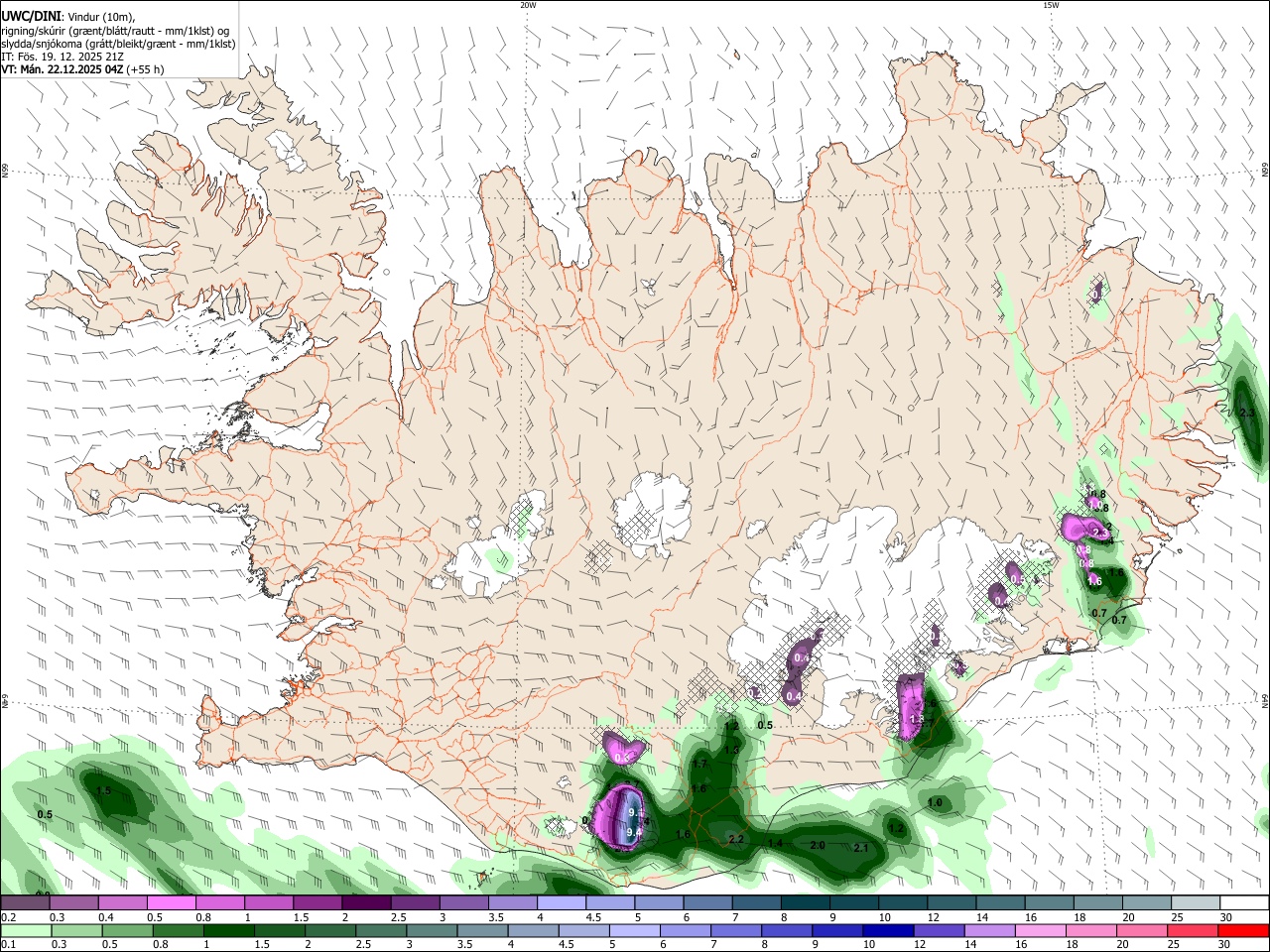The image size is (1270, 952).
Task: Click the 2.0 precipitation value on the south coast
Action: pyautogui.click(x=818, y=845)
